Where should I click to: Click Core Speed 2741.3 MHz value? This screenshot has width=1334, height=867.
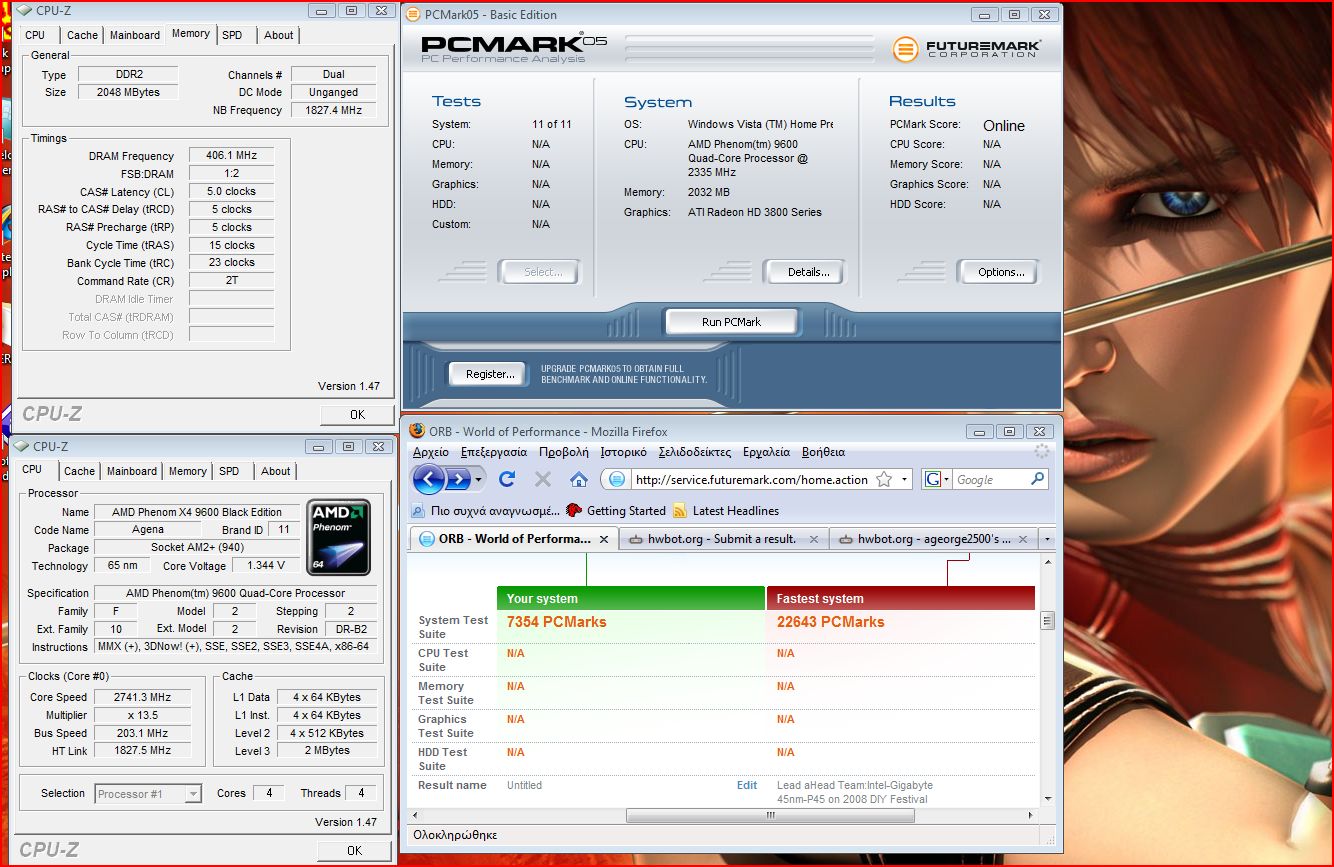(x=142, y=697)
